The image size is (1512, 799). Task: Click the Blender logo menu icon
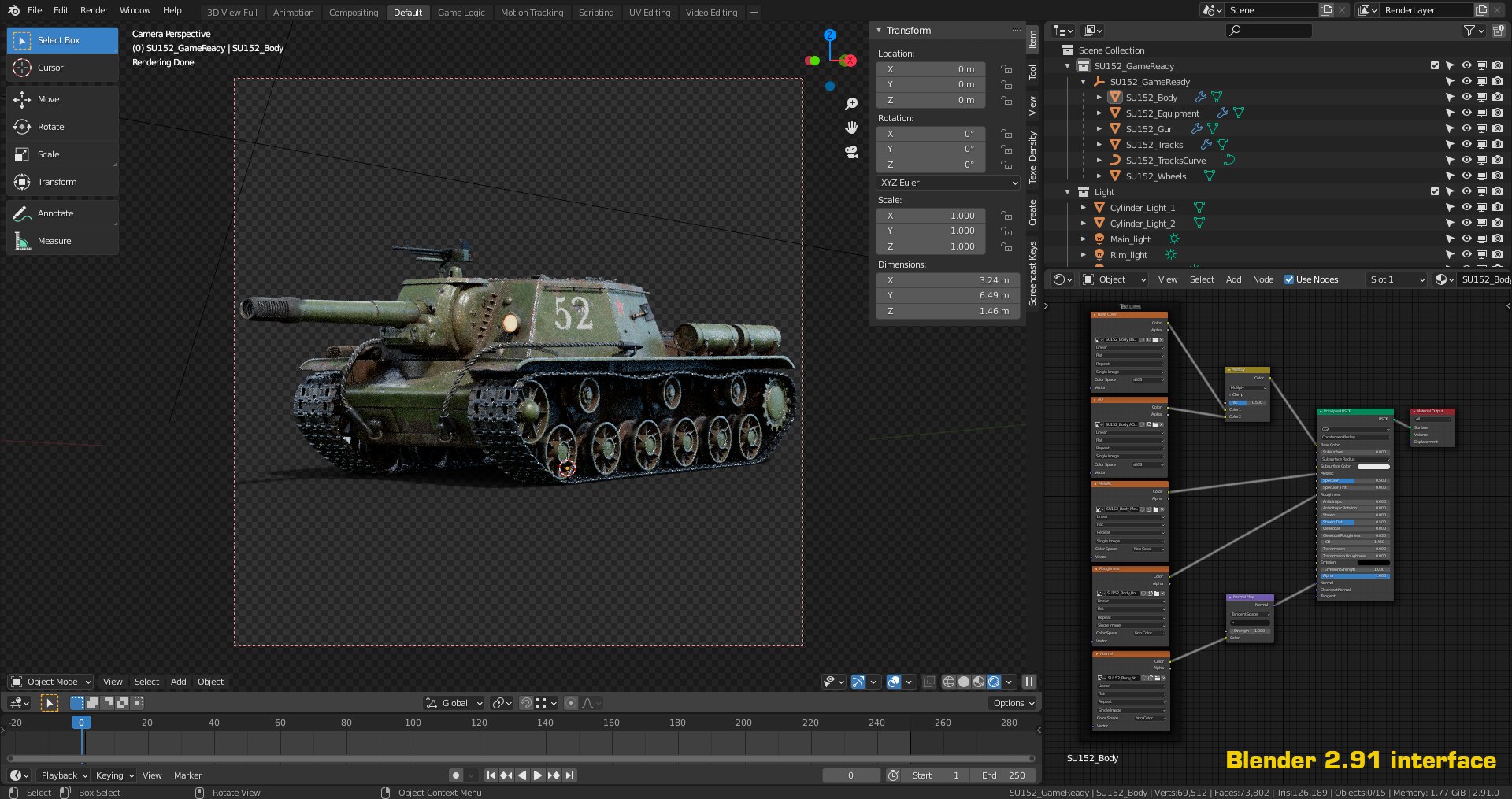click(13, 10)
